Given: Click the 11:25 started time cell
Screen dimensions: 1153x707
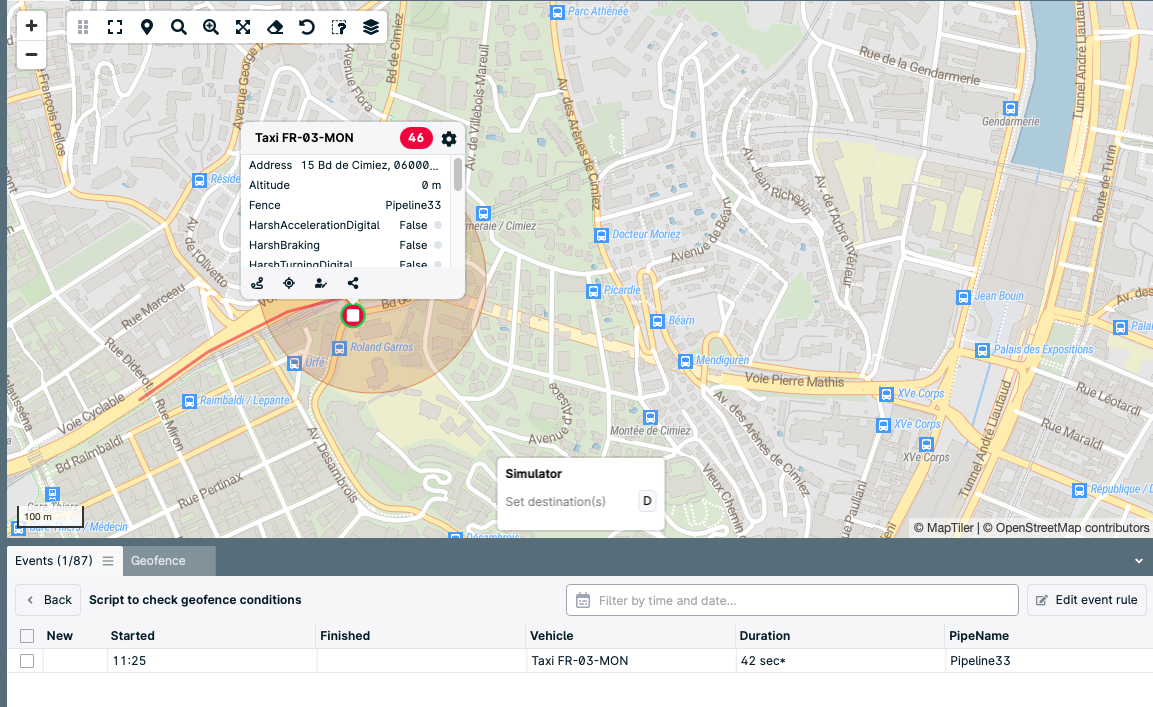Looking at the screenshot, I should pyautogui.click(x=129, y=661).
